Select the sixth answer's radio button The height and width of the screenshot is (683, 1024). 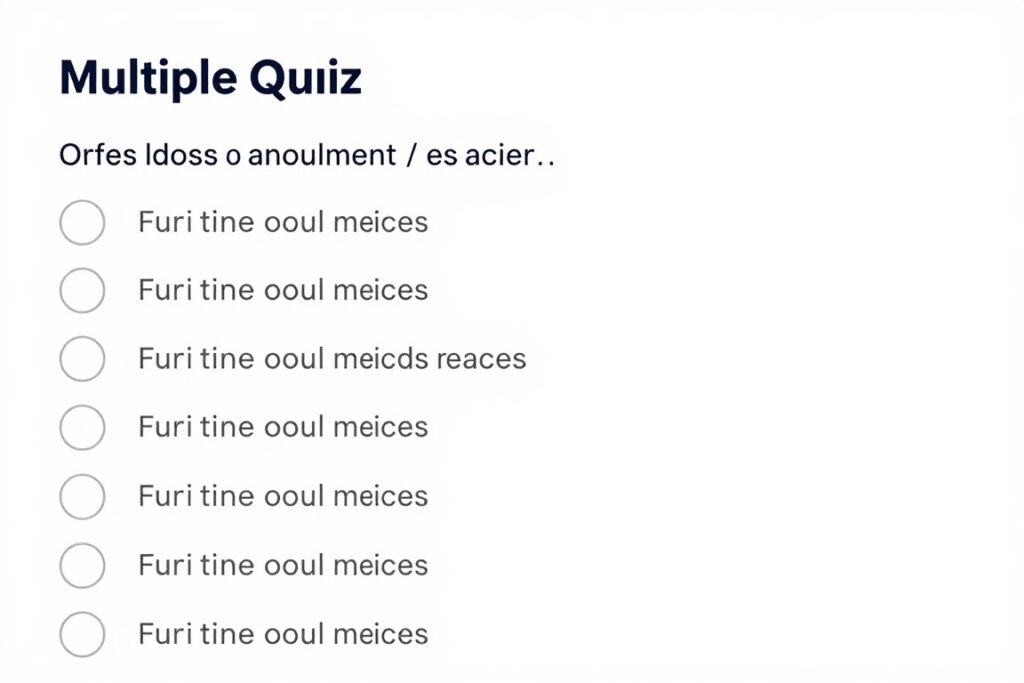tap(82, 565)
